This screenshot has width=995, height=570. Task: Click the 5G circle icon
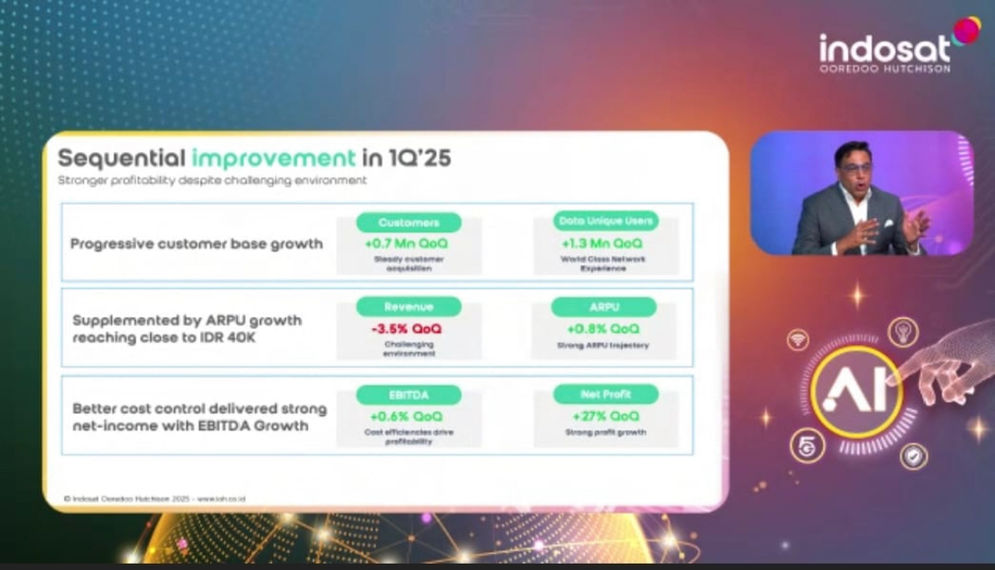pyautogui.click(x=807, y=446)
